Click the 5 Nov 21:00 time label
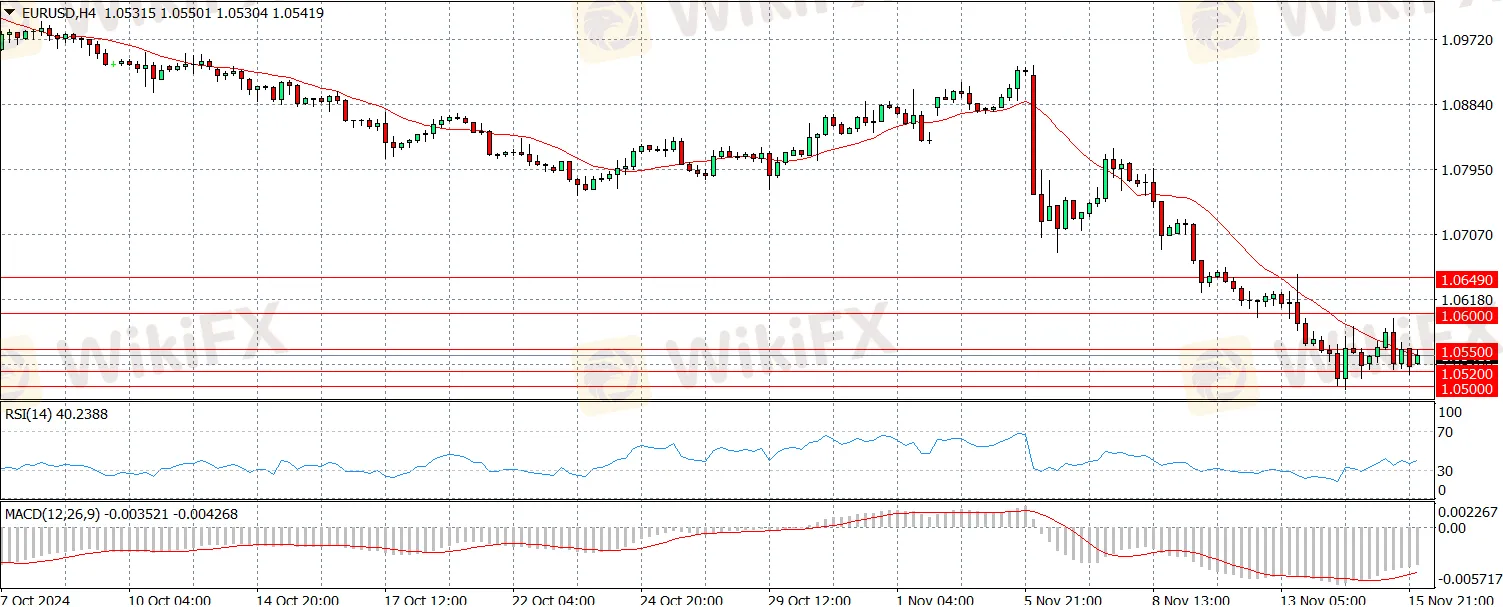This screenshot has height=607, width=1503. pyautogui.click(x=1065, y=600)
